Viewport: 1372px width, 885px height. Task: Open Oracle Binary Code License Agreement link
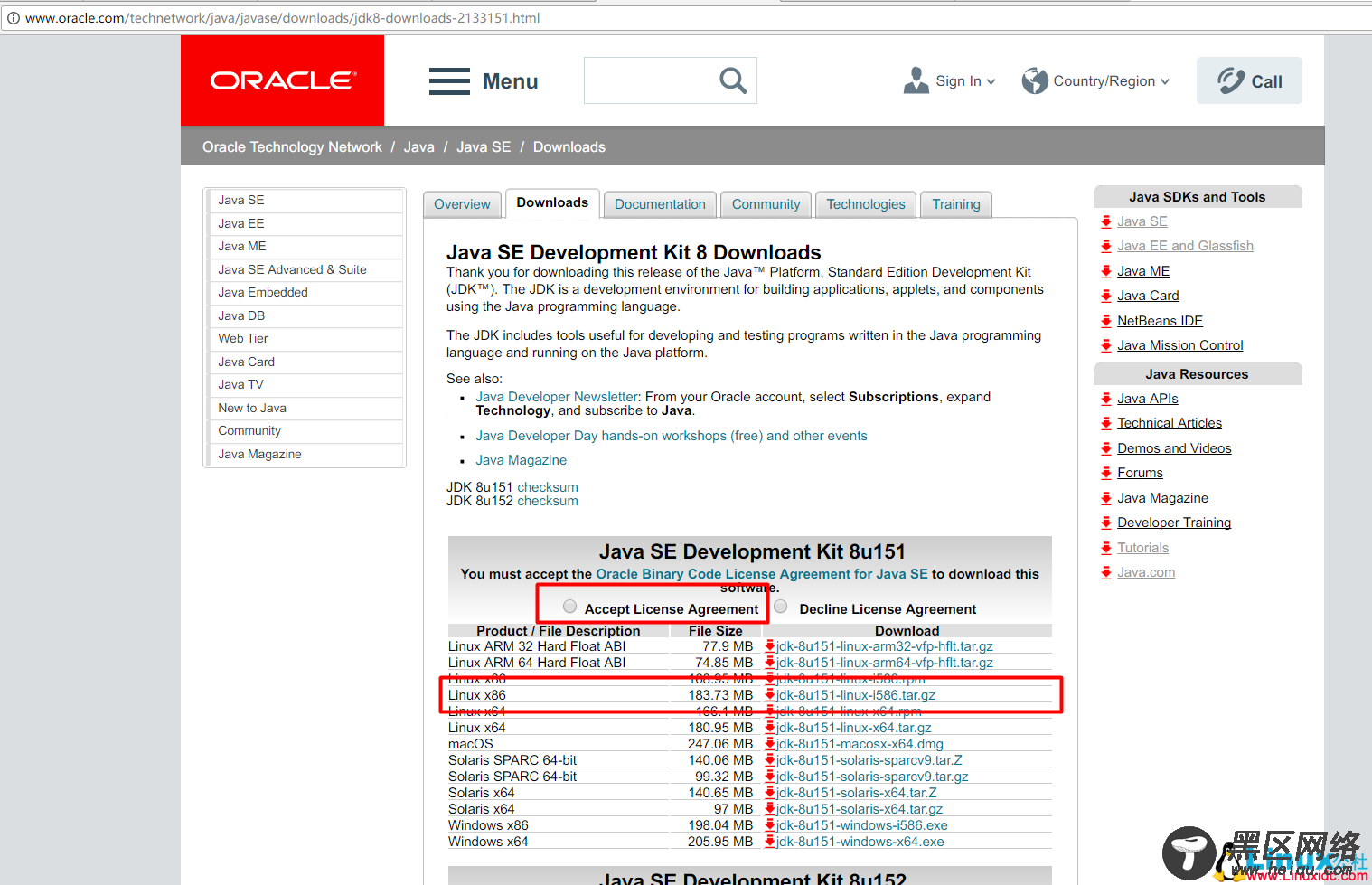762,574
